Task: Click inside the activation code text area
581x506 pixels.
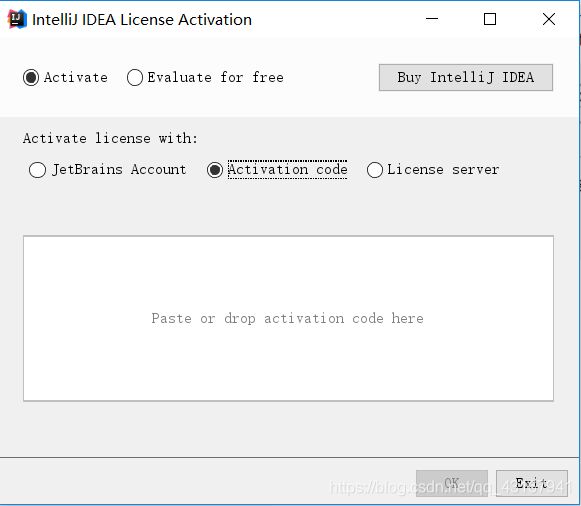Action: point(288,318)
